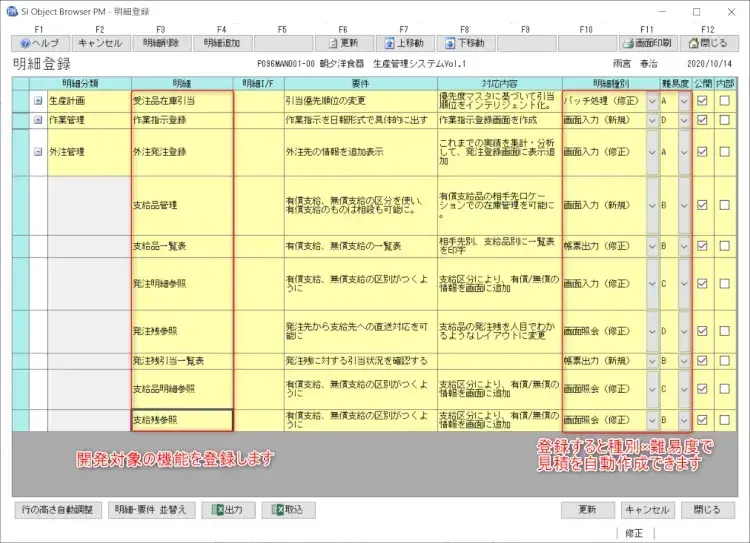The height and width of the screenshot is (543, 750).
Task: Open 明細種別 dropdown for 発注残参照 row
Action: (652, 332)
